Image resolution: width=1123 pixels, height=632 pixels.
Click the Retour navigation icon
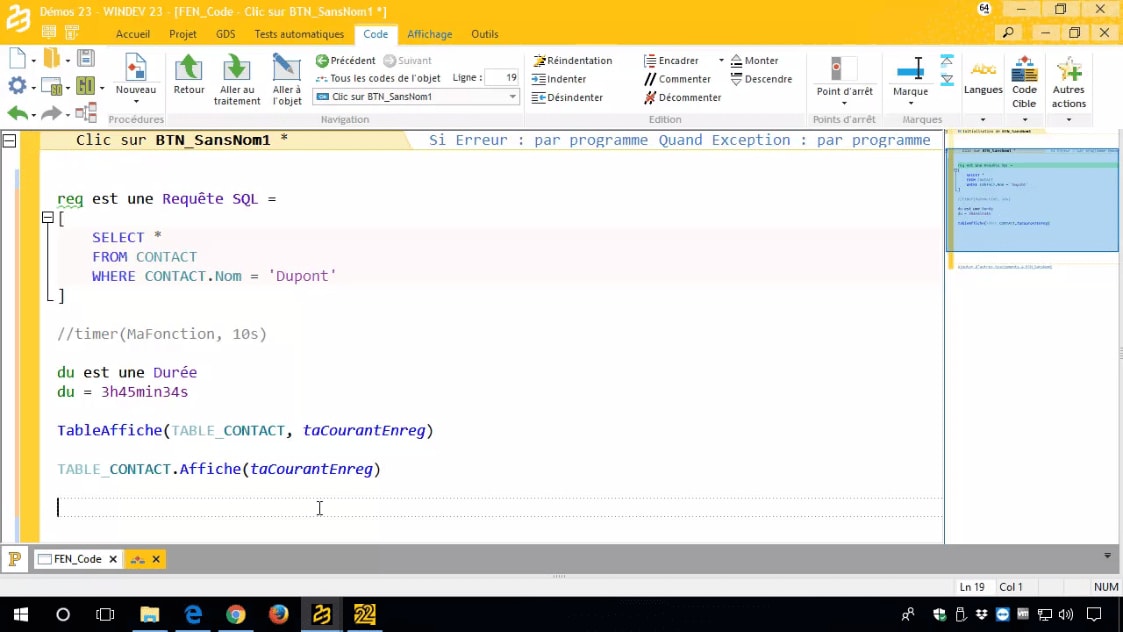pos(188,75)
